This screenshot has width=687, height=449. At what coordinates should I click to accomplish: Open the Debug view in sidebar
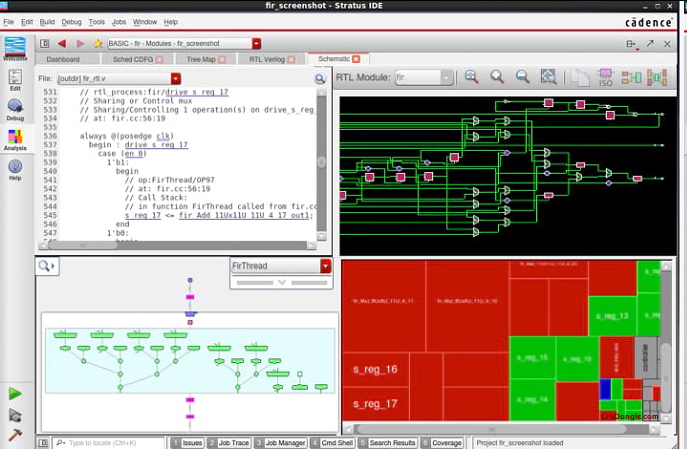pyautogui.click(x=15, y=108)
